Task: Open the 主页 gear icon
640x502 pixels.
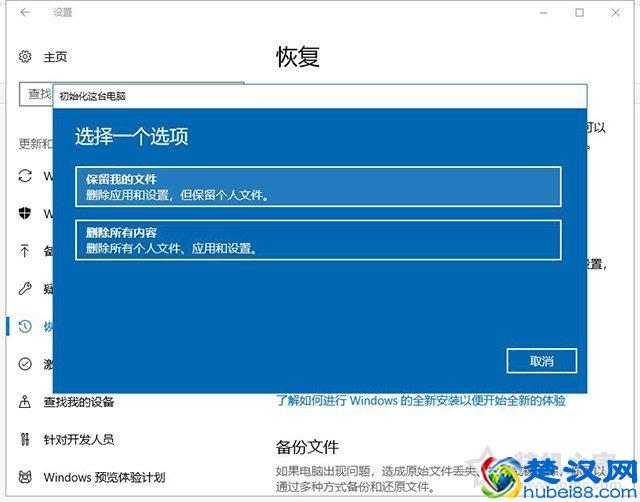Action: point(25,56)
